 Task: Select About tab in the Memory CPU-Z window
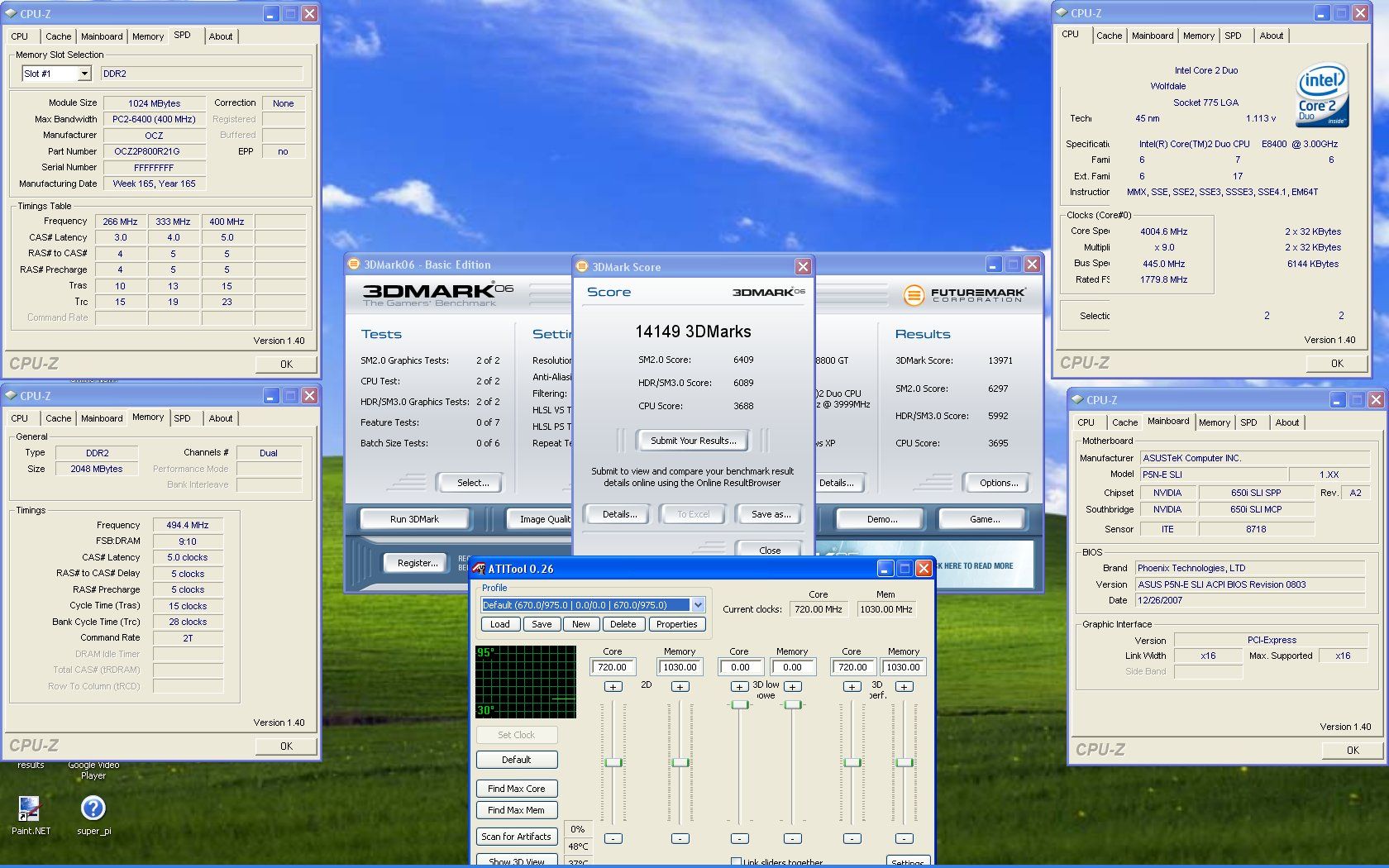pyautogui.click(x=220, y=418)
